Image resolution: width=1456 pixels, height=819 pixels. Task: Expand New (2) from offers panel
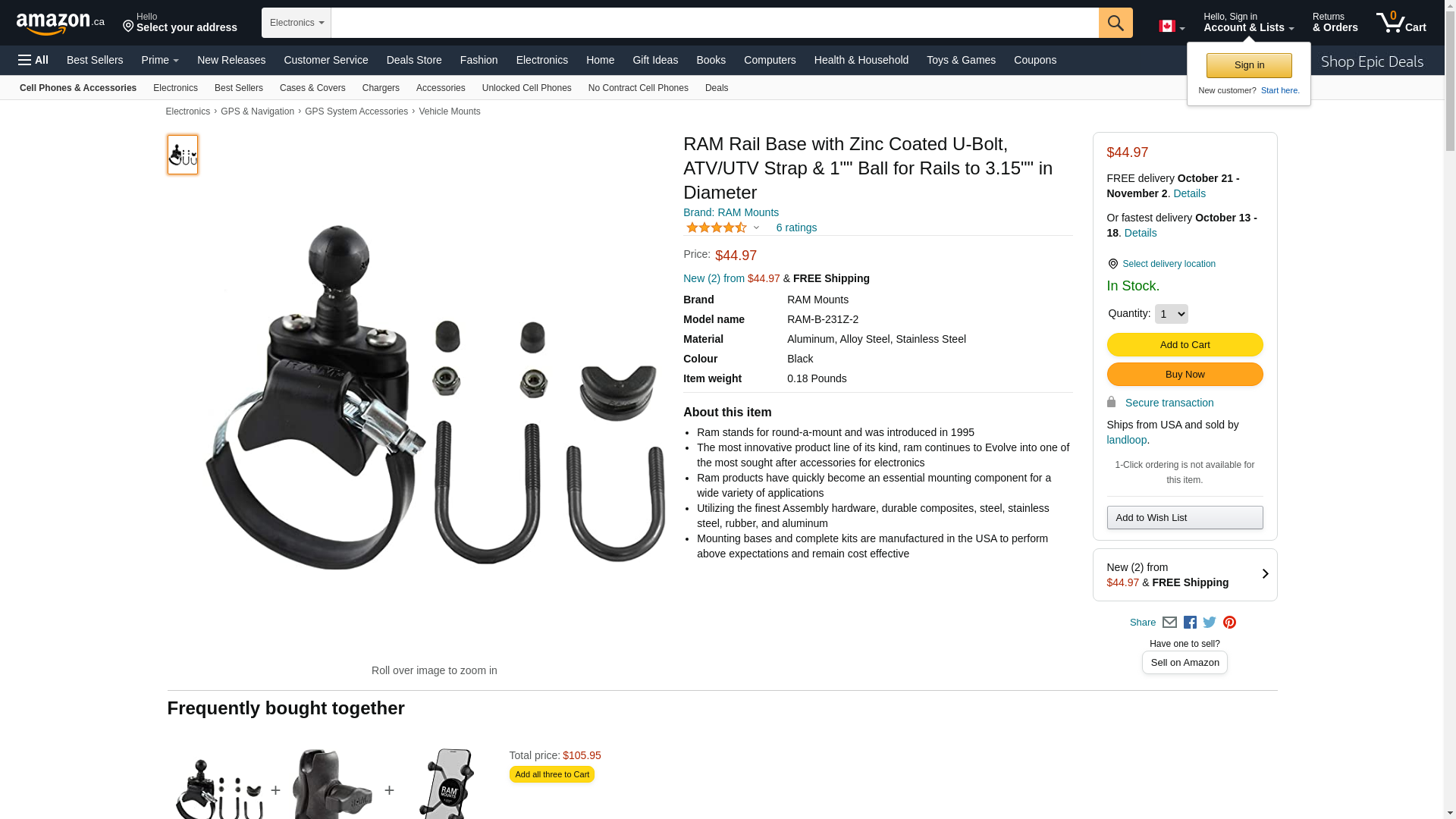coord(1185,575)
